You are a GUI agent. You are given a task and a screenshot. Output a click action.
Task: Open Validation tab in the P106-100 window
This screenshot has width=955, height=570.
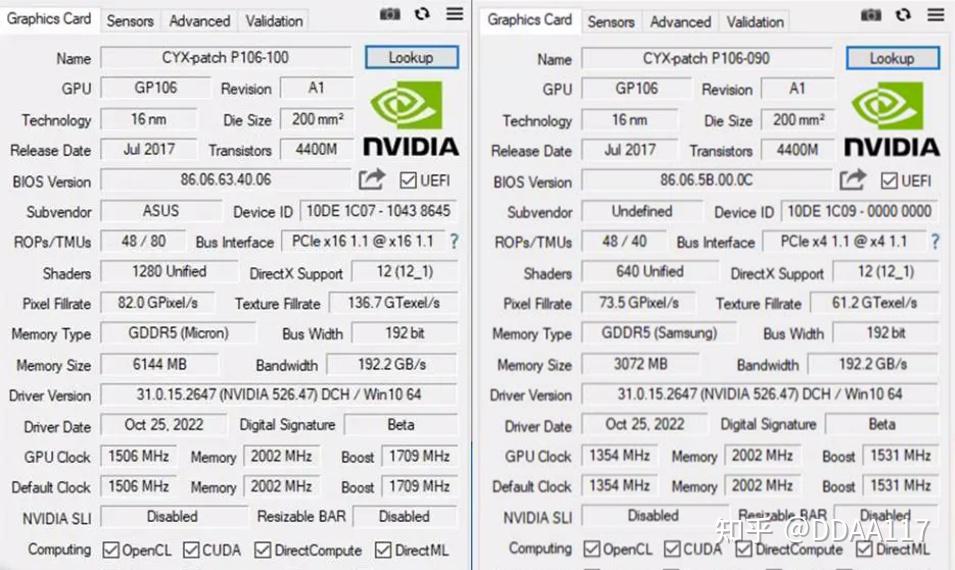point(274,21)
